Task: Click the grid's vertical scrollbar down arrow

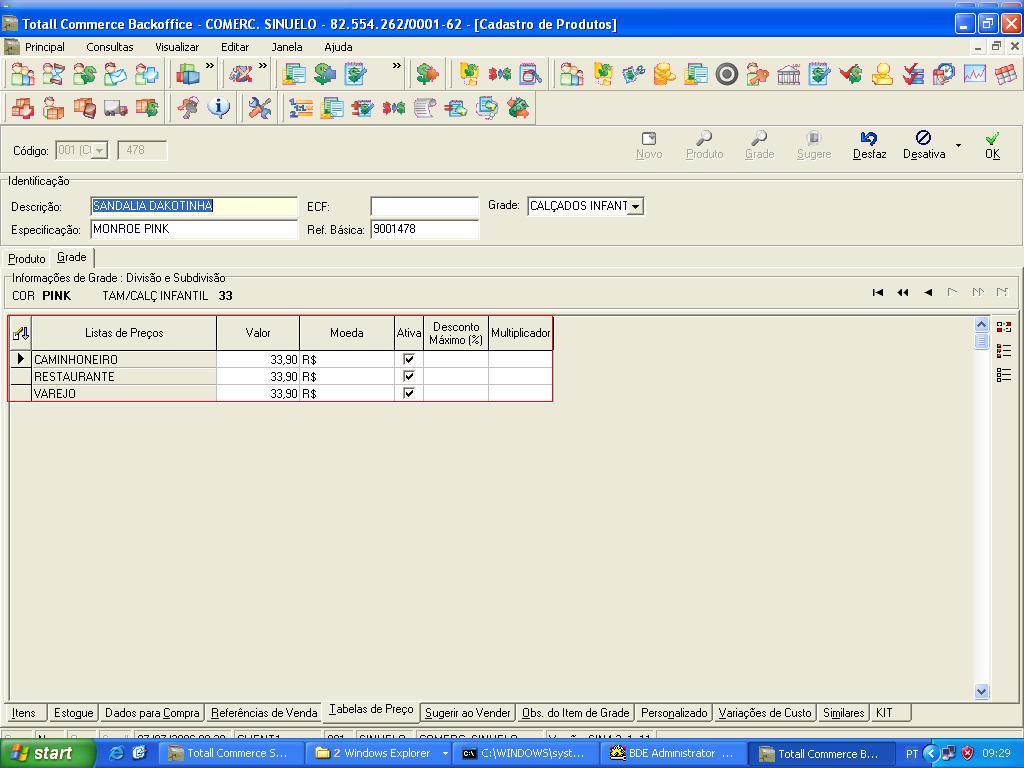Action: (981, 691)
